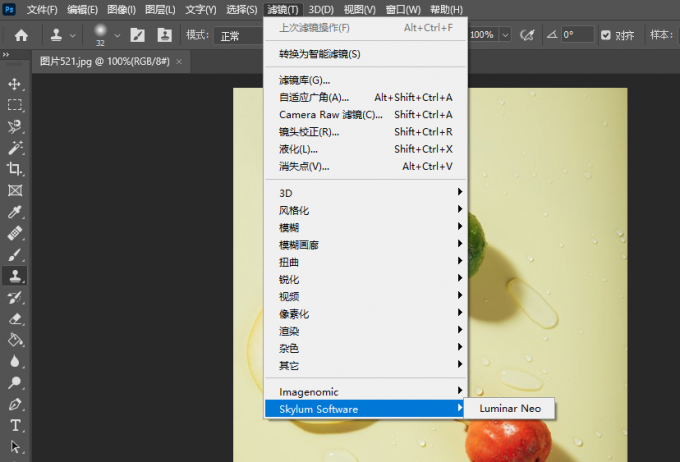Select the Brush tool

coord(15,255)
